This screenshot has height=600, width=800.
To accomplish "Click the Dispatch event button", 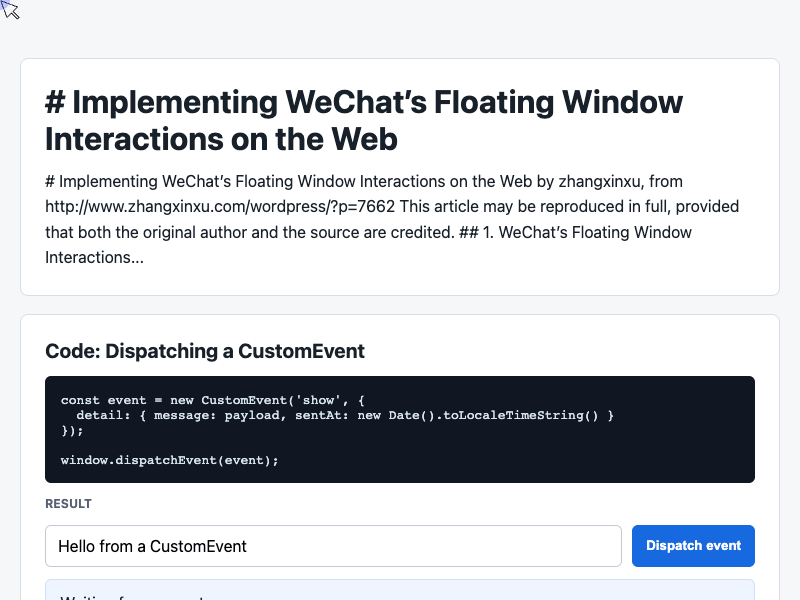I will [693, 545].
